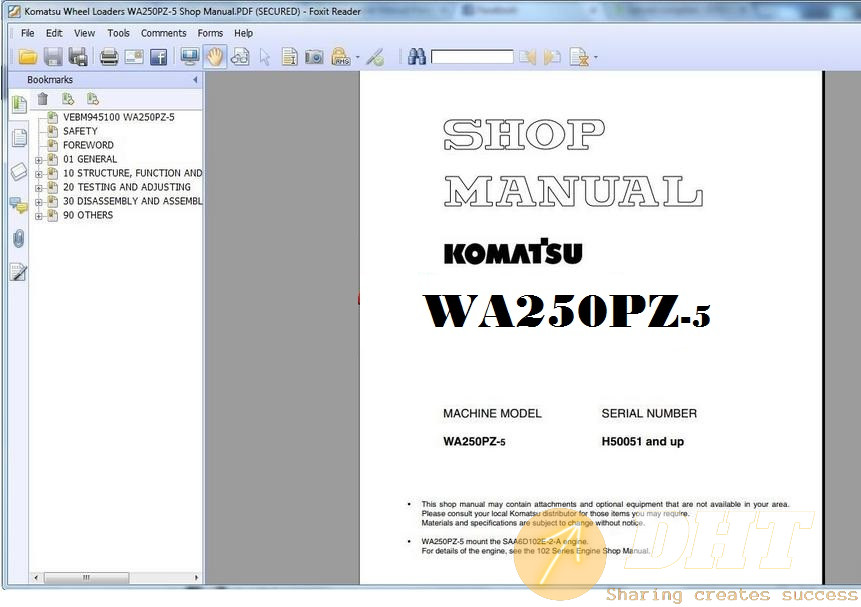This screenshot has height=607, width=861.
Task: Open the Pages thumbnails side panel icon
Action: point(19,138)
